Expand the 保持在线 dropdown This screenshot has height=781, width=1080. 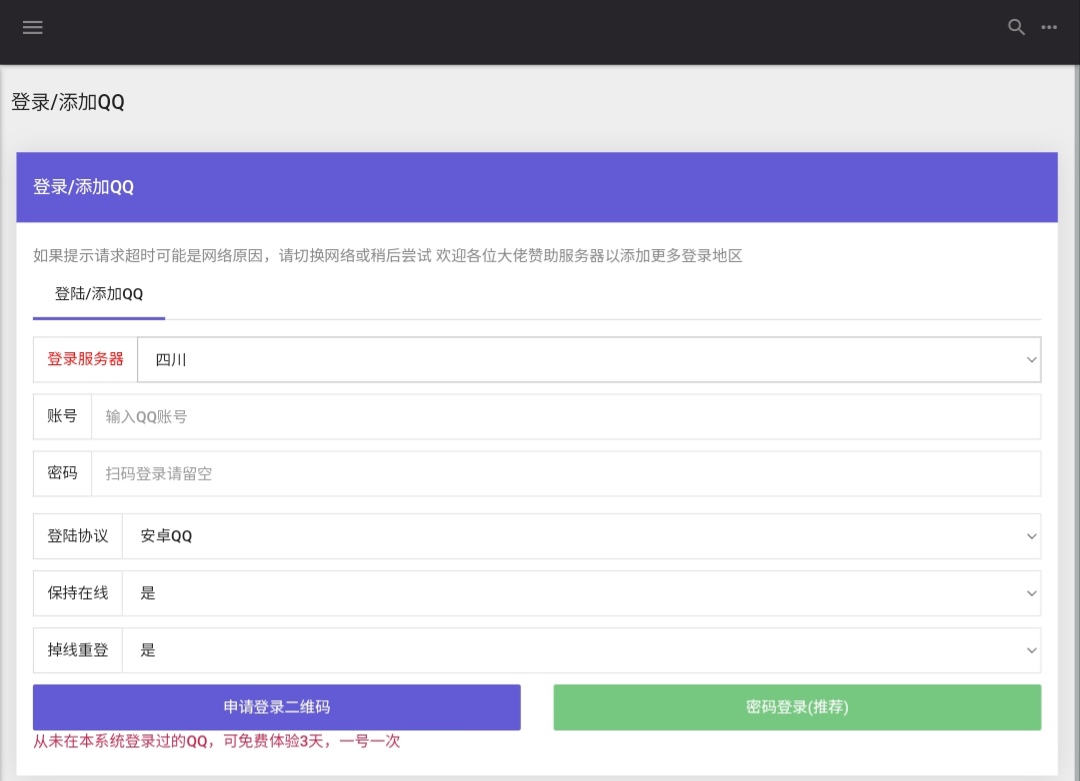580,593
